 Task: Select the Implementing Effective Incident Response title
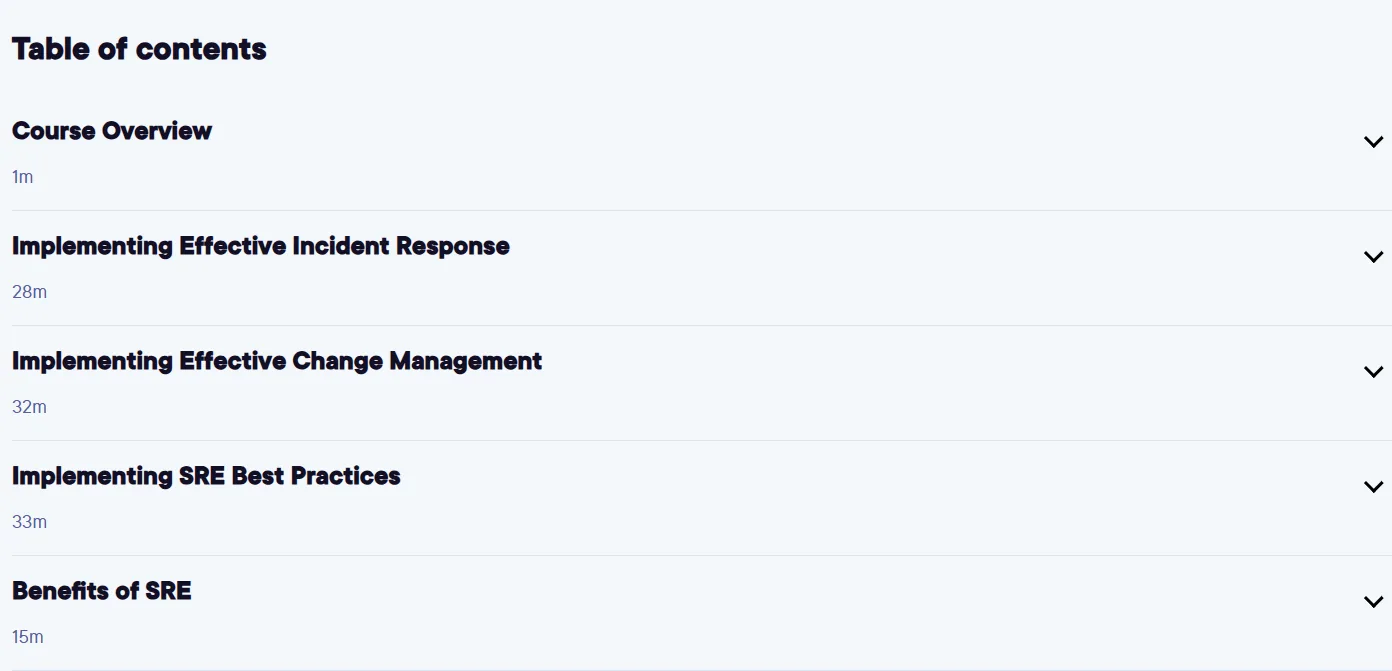[261, 246]
